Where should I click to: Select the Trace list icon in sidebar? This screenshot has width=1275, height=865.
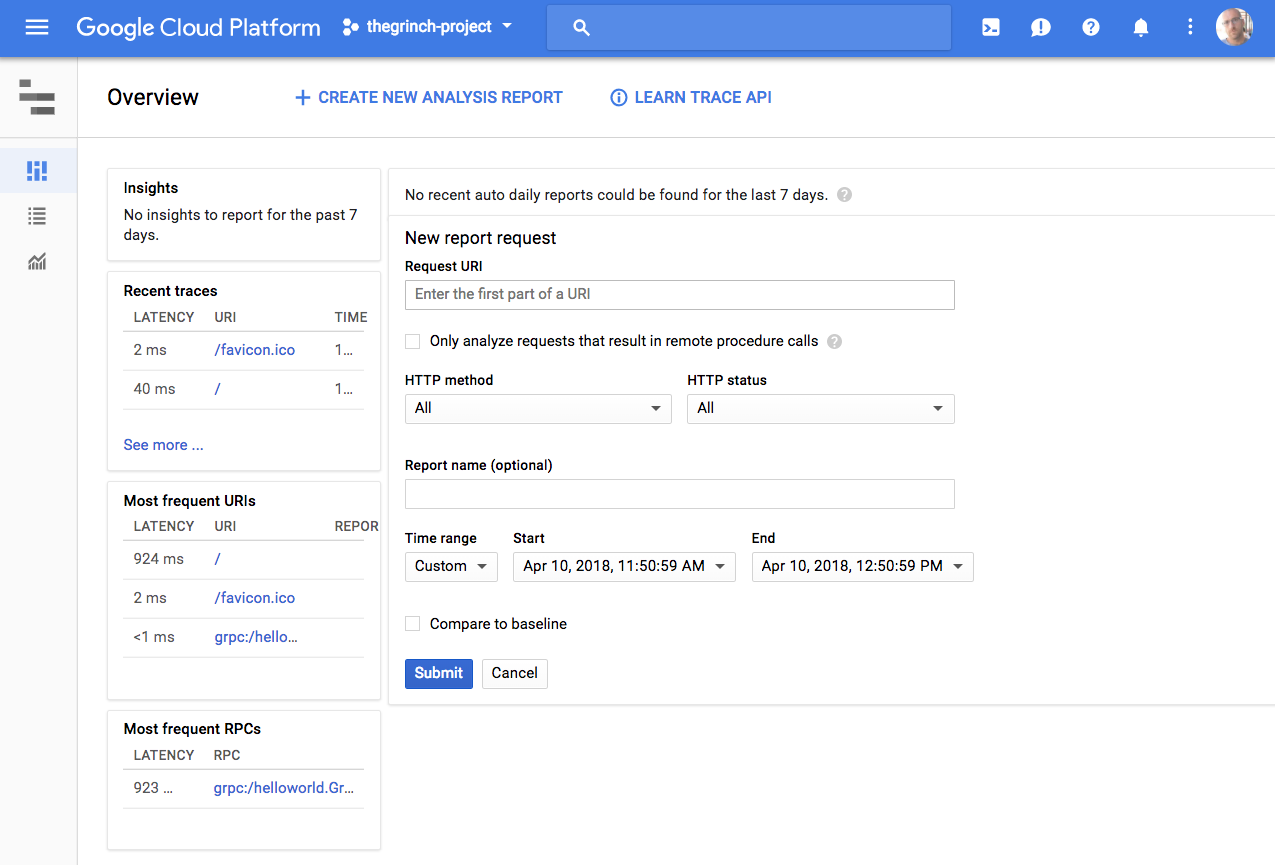37,216
